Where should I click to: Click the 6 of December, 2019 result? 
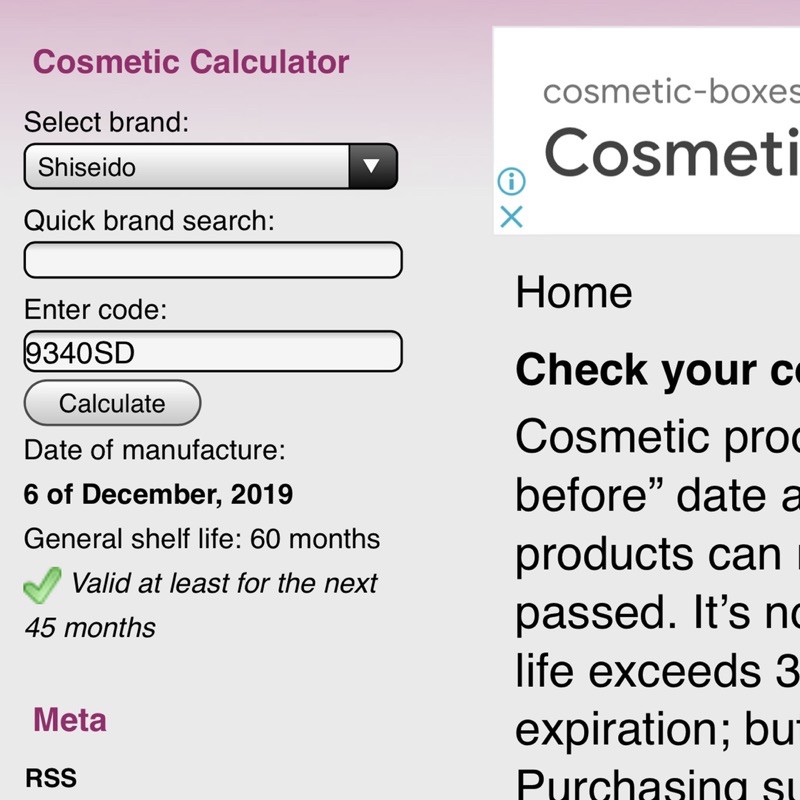(158, 494)
